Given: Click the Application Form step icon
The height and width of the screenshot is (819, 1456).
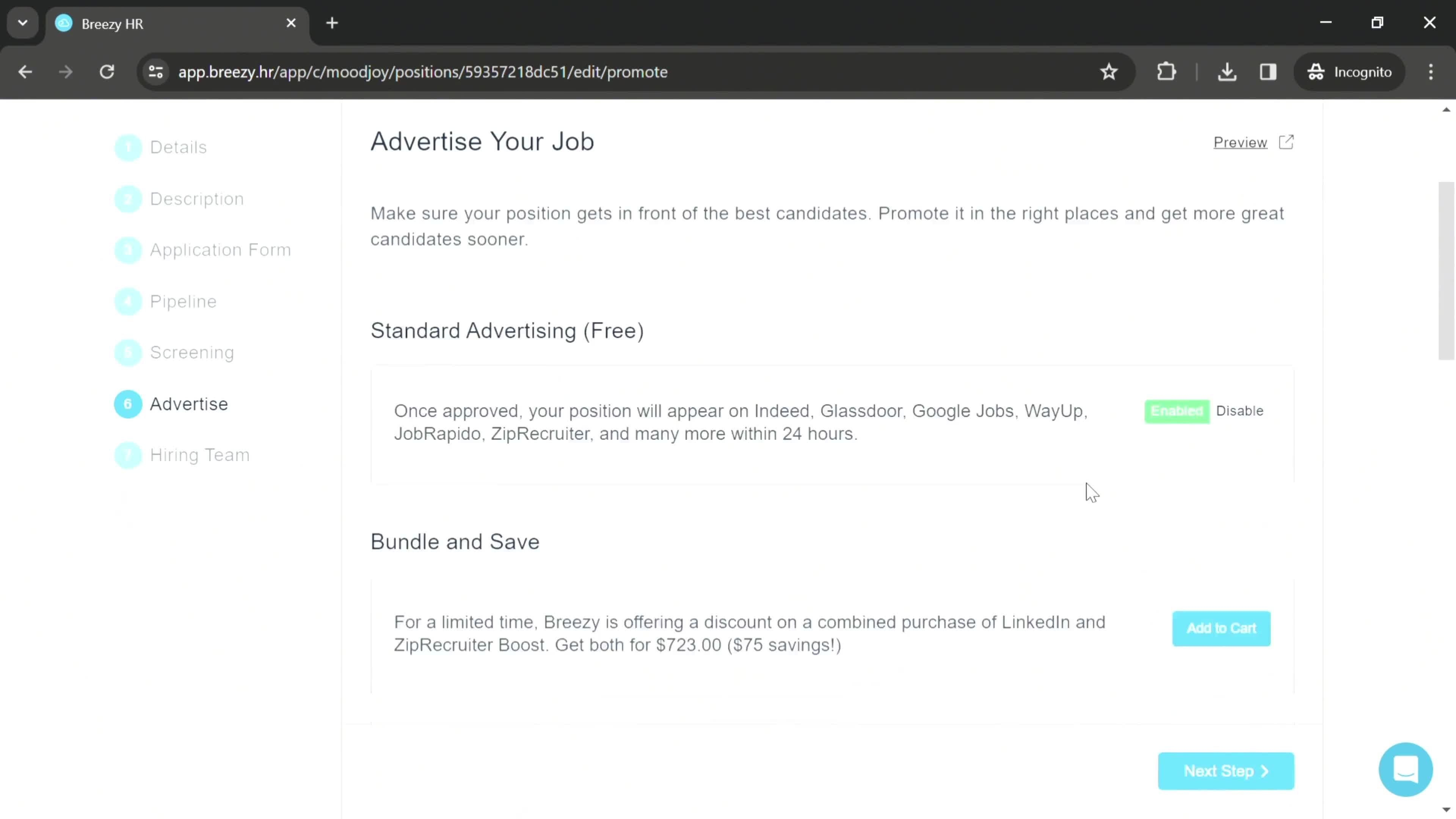Looking at the screenshot, I should (128, 250).
